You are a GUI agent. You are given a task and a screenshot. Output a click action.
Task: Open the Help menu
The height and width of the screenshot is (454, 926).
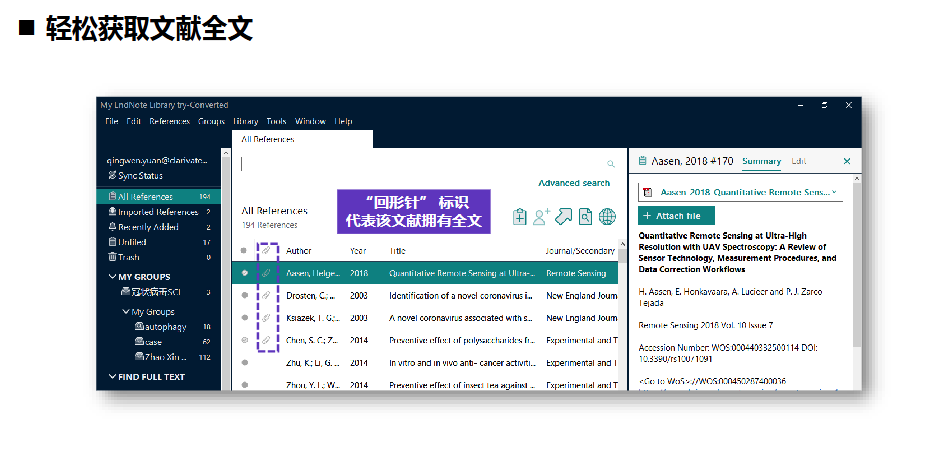click(344, 121)
